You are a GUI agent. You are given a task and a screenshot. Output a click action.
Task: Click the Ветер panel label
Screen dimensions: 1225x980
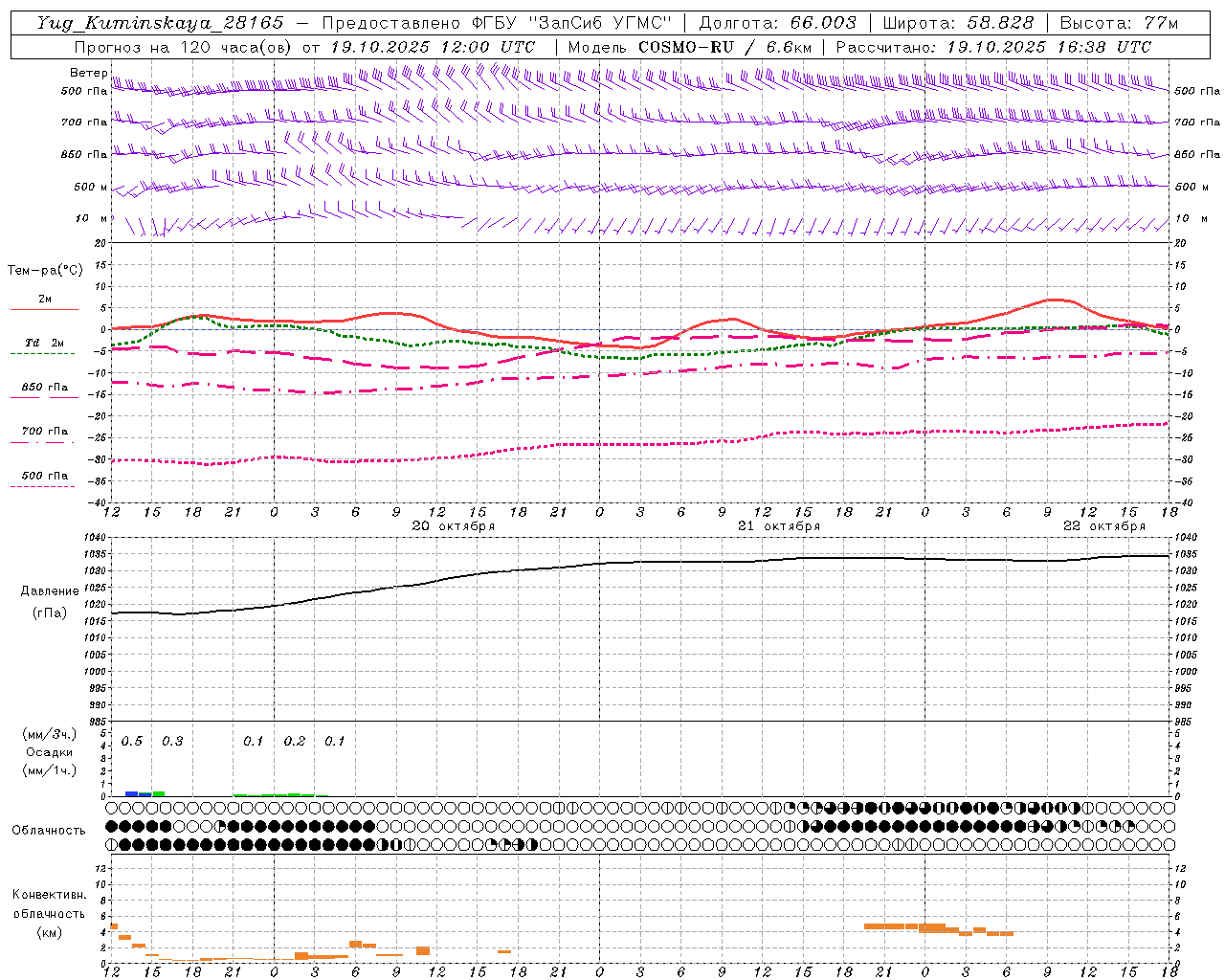88,73
